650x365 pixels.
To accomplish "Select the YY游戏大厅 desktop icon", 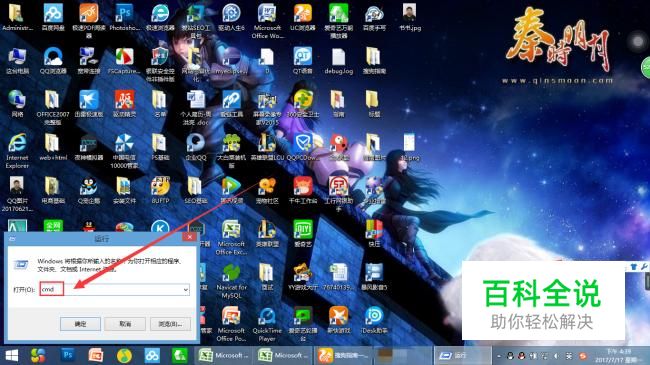I will [303, 277].
